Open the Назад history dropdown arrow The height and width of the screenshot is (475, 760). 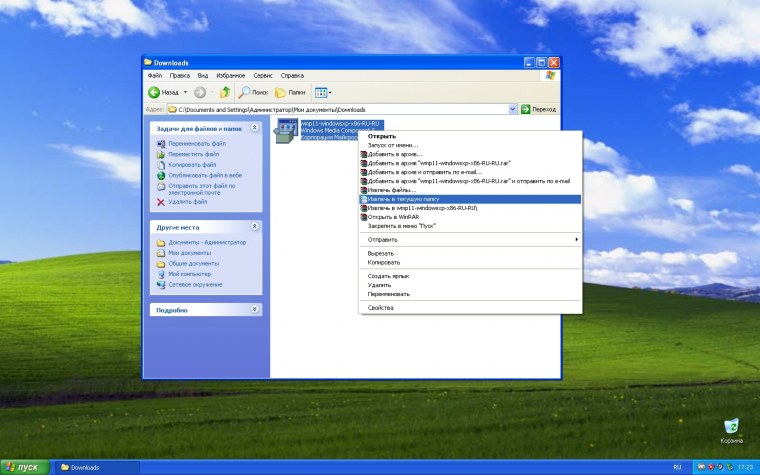click(185, 92)
